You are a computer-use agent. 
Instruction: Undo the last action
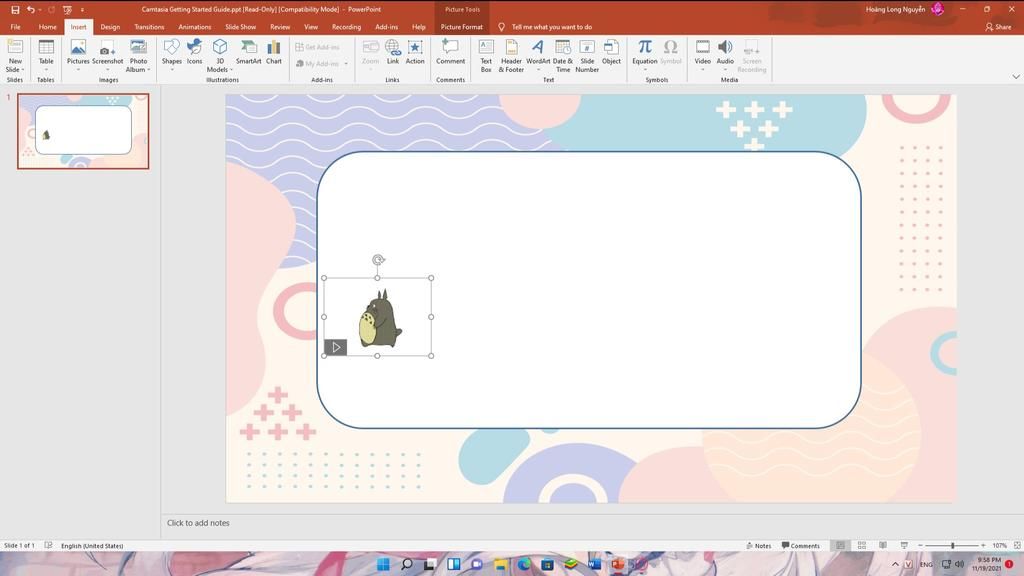click(30, 9)
